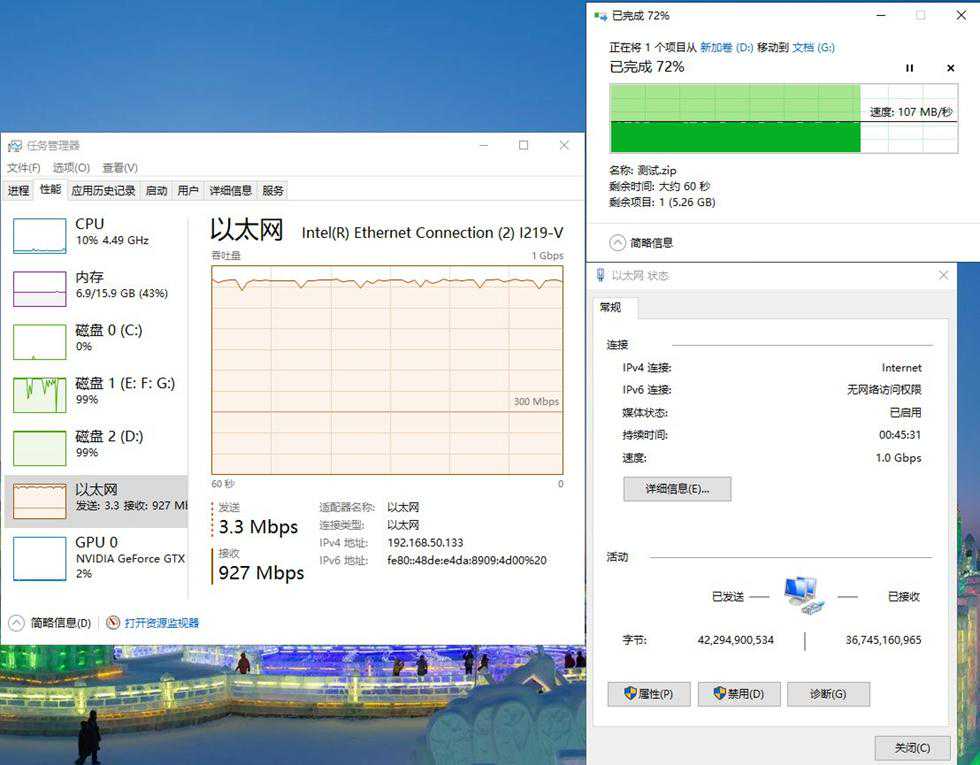Open the 选项(O) menu
980x765 pixels.
tap(71, 168)
